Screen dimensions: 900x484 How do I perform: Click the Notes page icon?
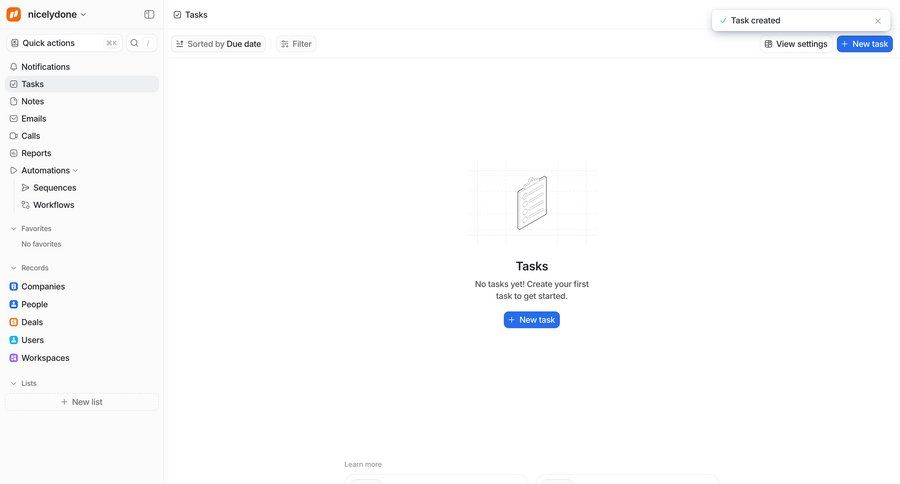coord(14,101)
